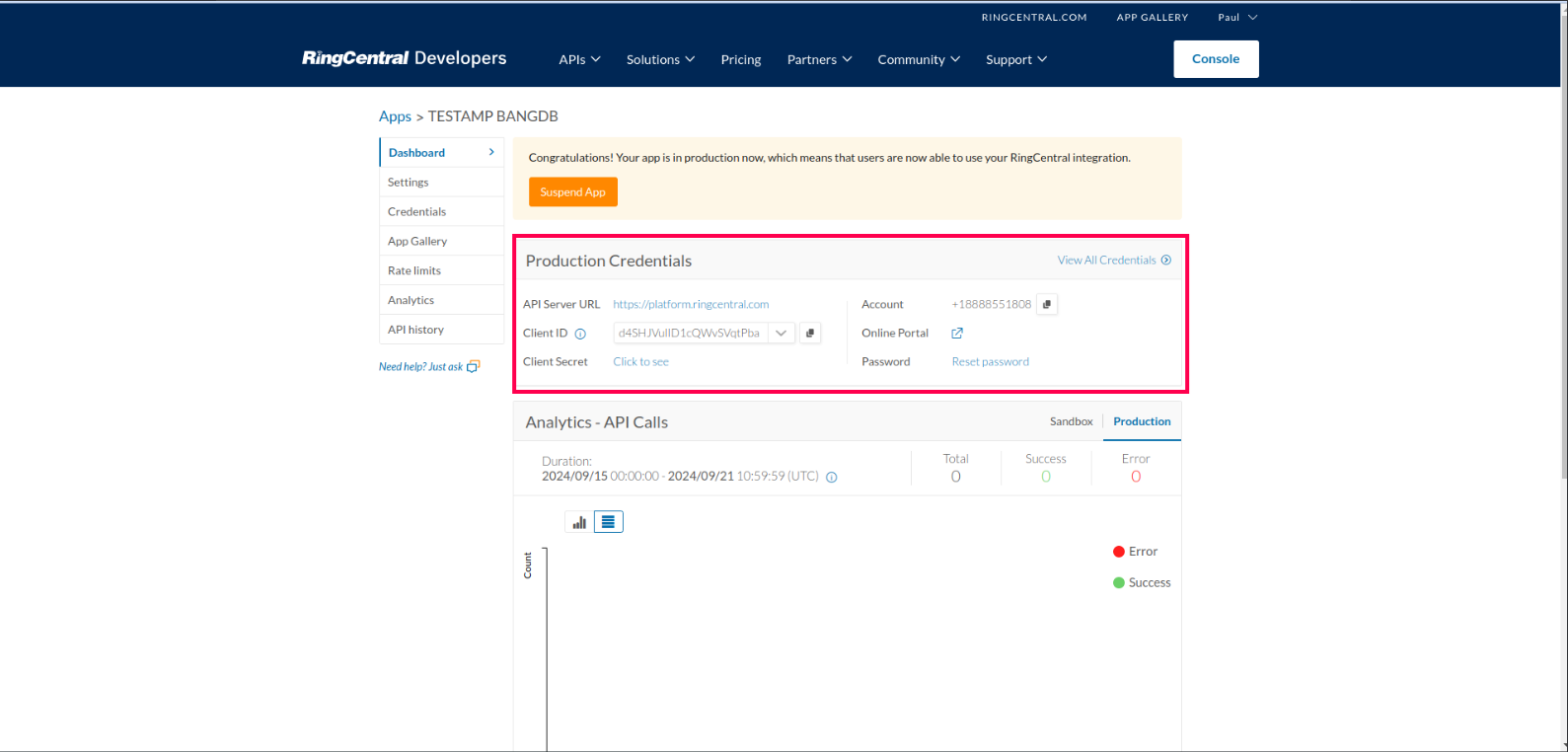
Task: Open the APP GALLERY top link
Action: pyautogui.click(x=1153, y=18)
